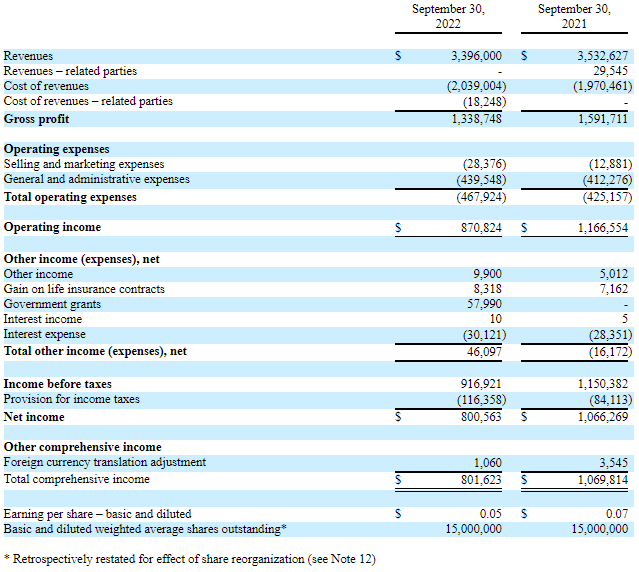Click 'General and administrative expenses' label
Screen dimensions: 639x572
tap(97, 179)
